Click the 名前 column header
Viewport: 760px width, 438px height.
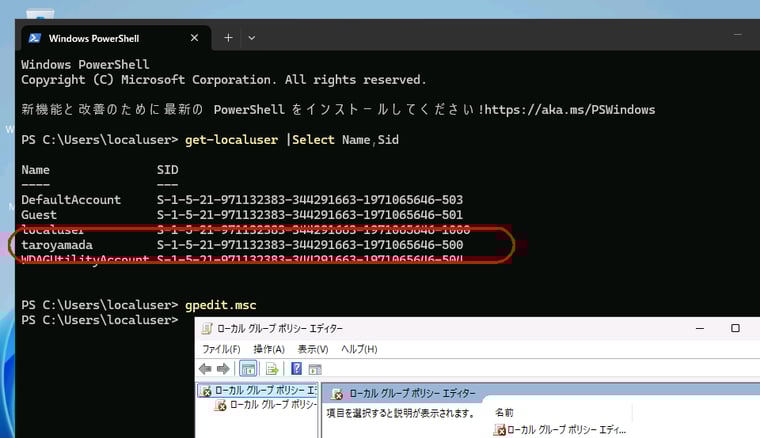(x=504, y=412)
